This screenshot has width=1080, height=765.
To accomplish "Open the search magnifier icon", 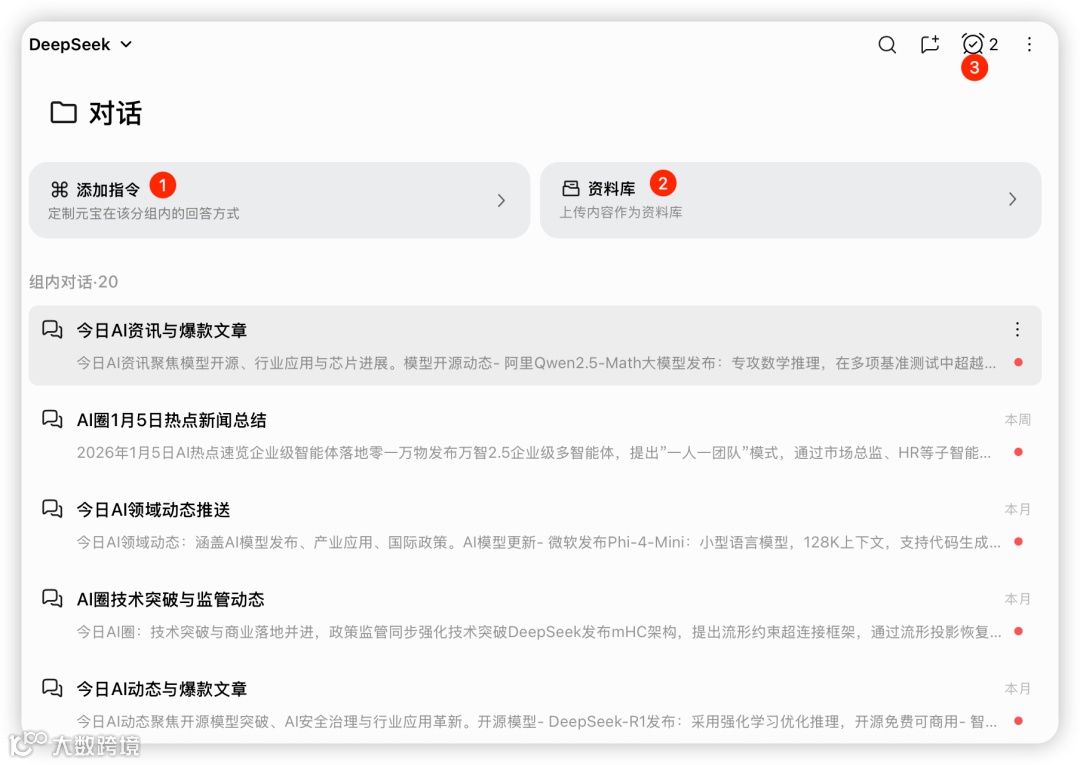I will tap(886, 44).
